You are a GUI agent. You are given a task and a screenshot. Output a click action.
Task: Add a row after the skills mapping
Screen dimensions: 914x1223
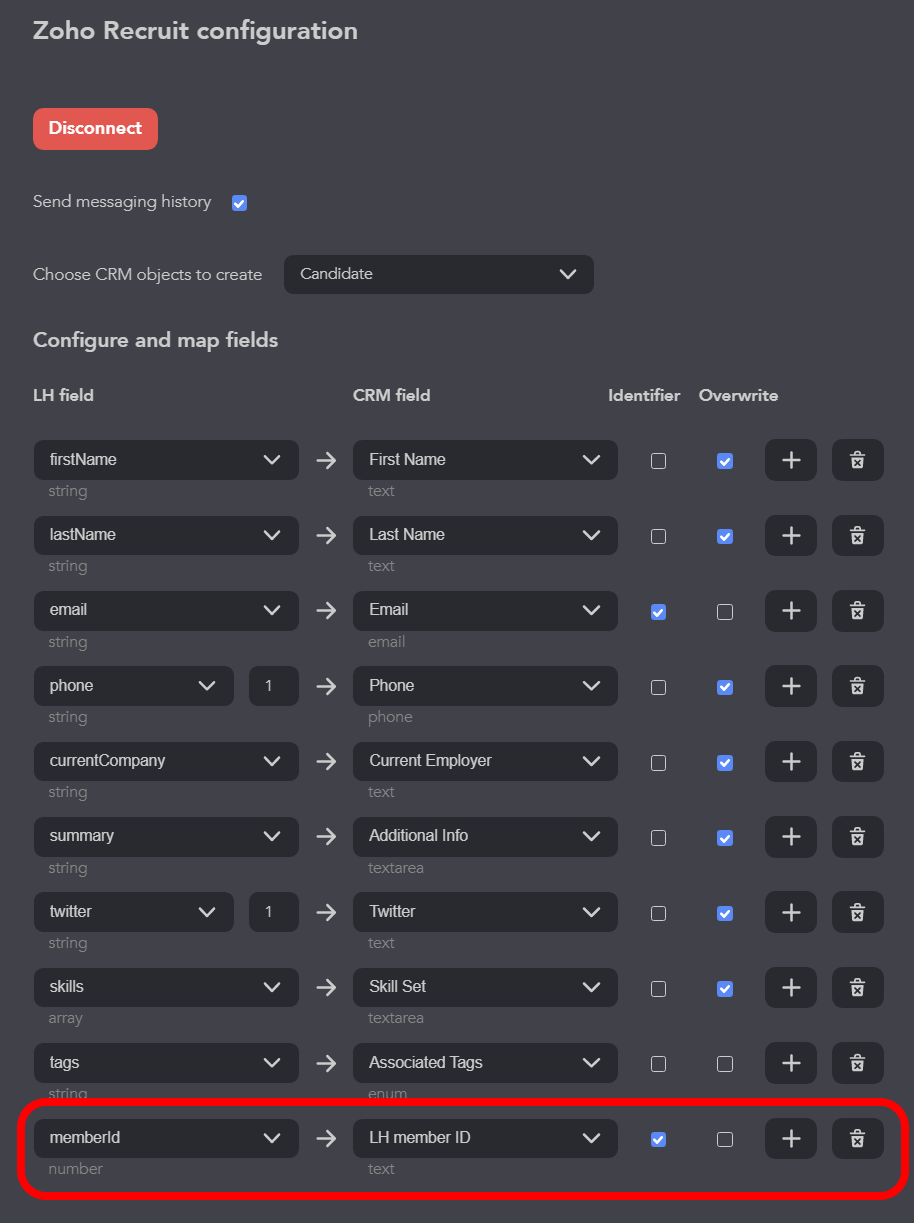(x=791, y=987)
